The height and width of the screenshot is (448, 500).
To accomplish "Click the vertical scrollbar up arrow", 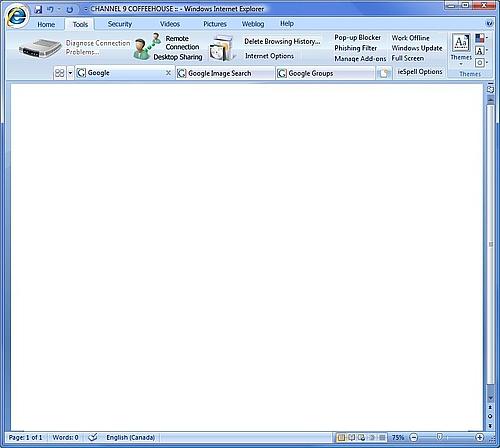I will [x=490, y=100].
